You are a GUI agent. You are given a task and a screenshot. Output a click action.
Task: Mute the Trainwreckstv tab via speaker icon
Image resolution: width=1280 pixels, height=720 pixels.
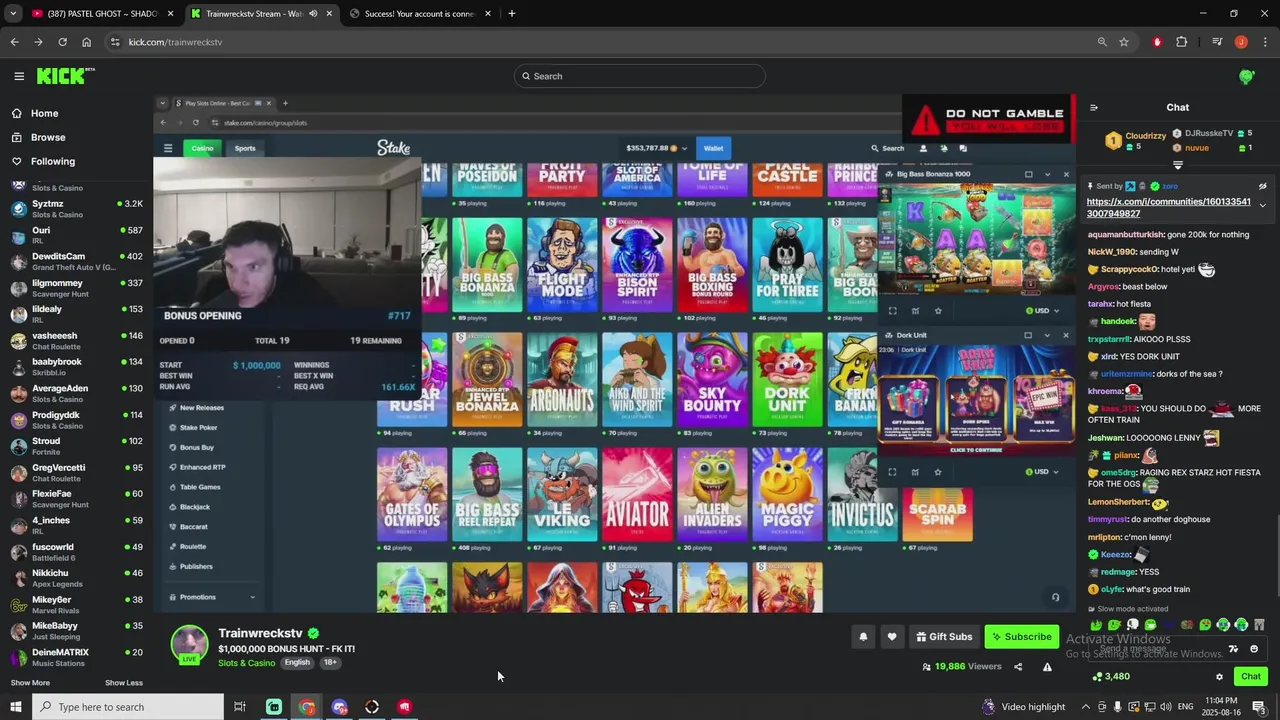tap(313, 14)
